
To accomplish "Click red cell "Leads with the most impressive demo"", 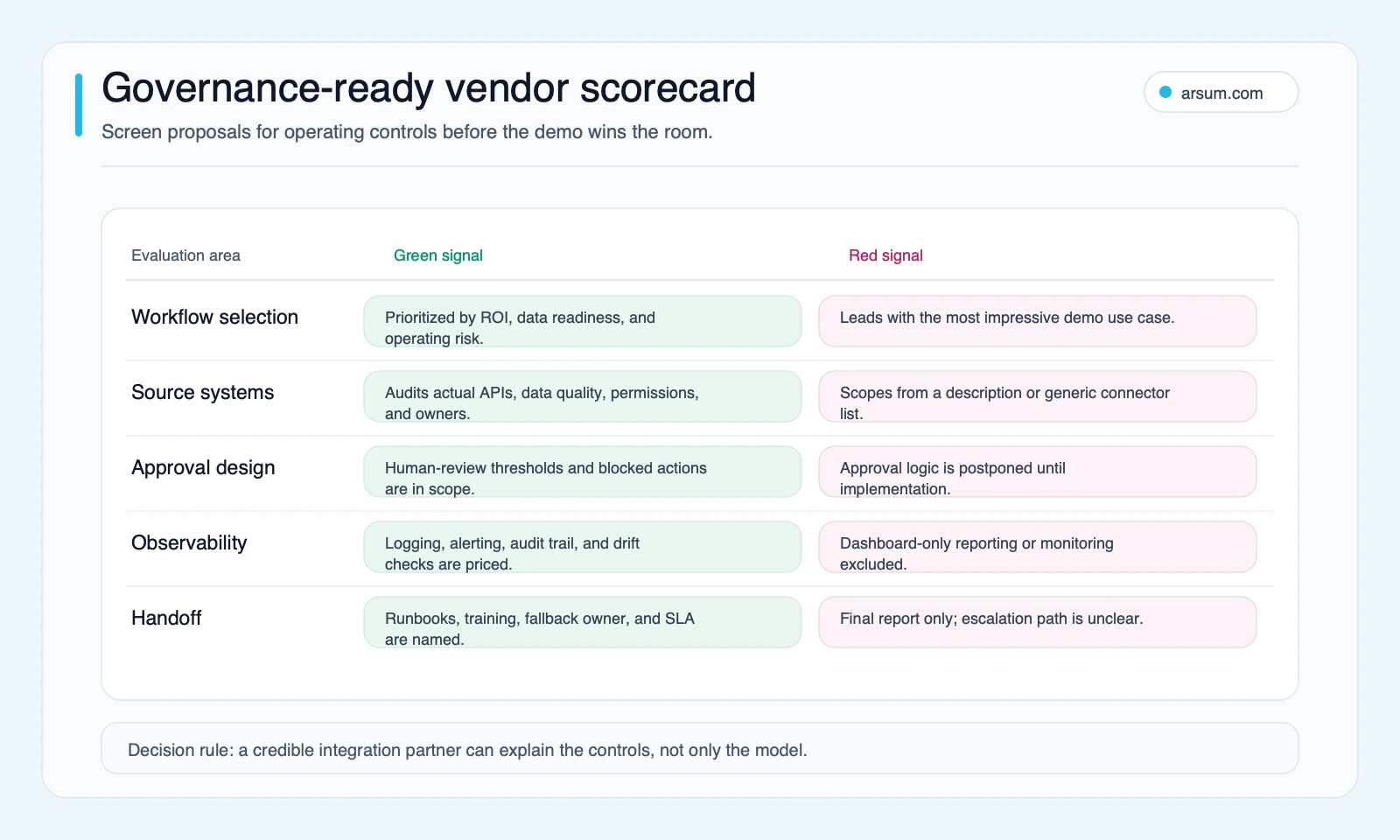I will click(x=1038, y=321).
